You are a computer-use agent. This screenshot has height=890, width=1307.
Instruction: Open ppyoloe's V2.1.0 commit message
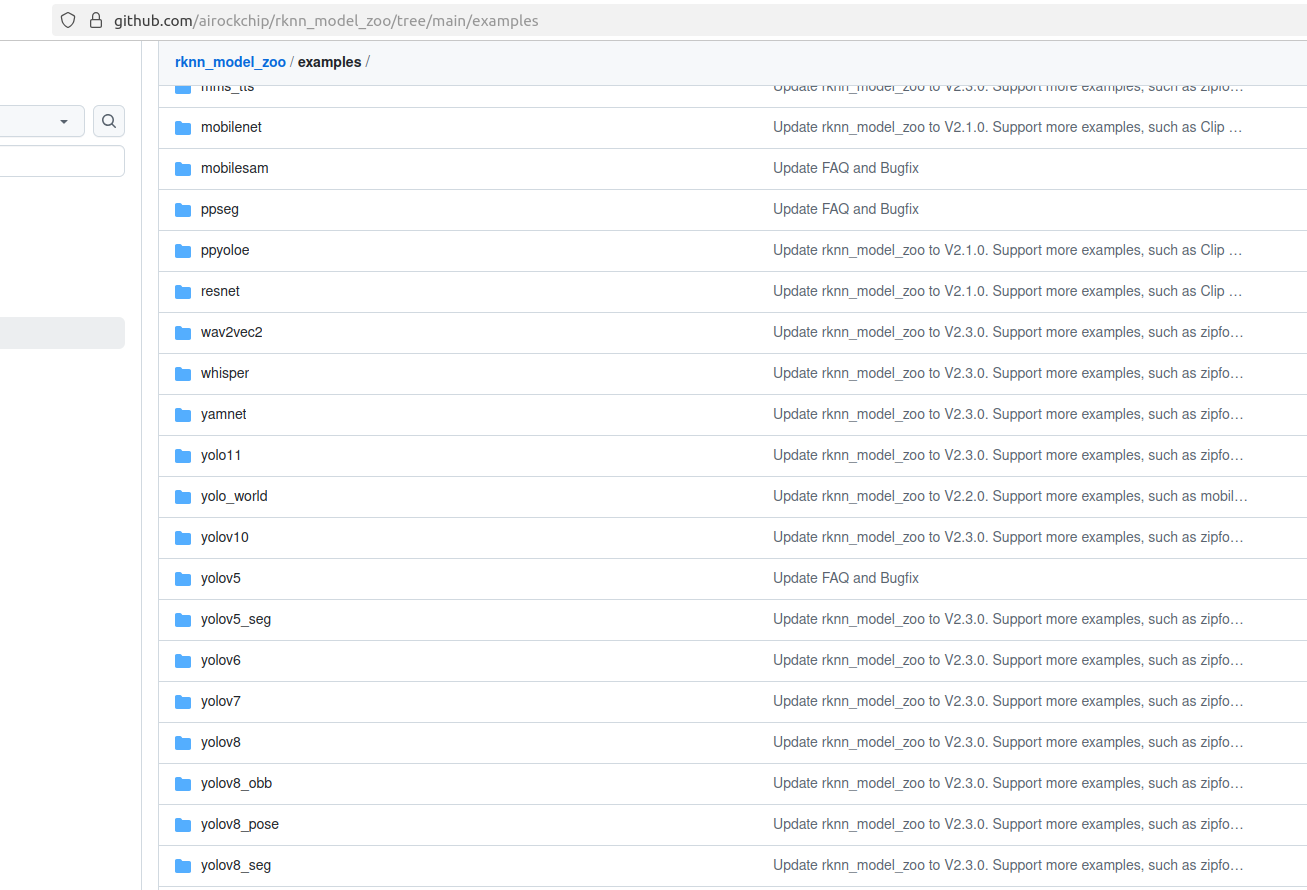(1008, 250)
